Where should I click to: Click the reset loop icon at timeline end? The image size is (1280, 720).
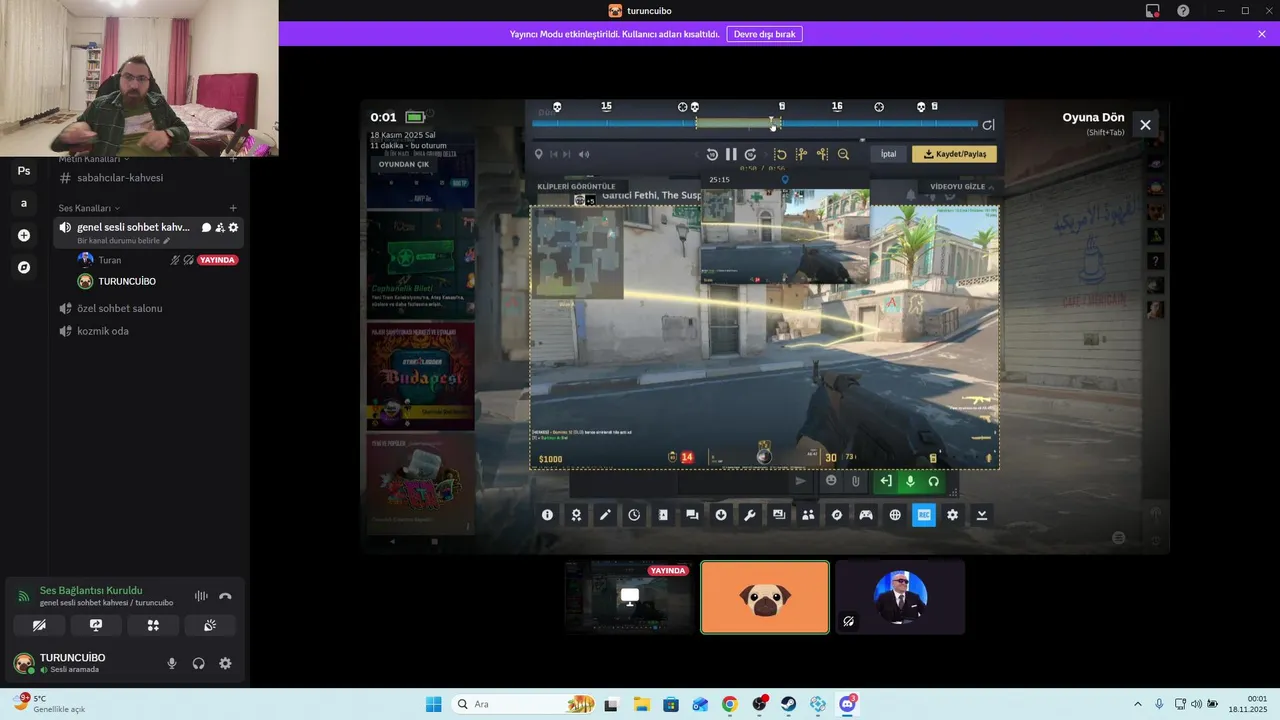coord(988,125)
